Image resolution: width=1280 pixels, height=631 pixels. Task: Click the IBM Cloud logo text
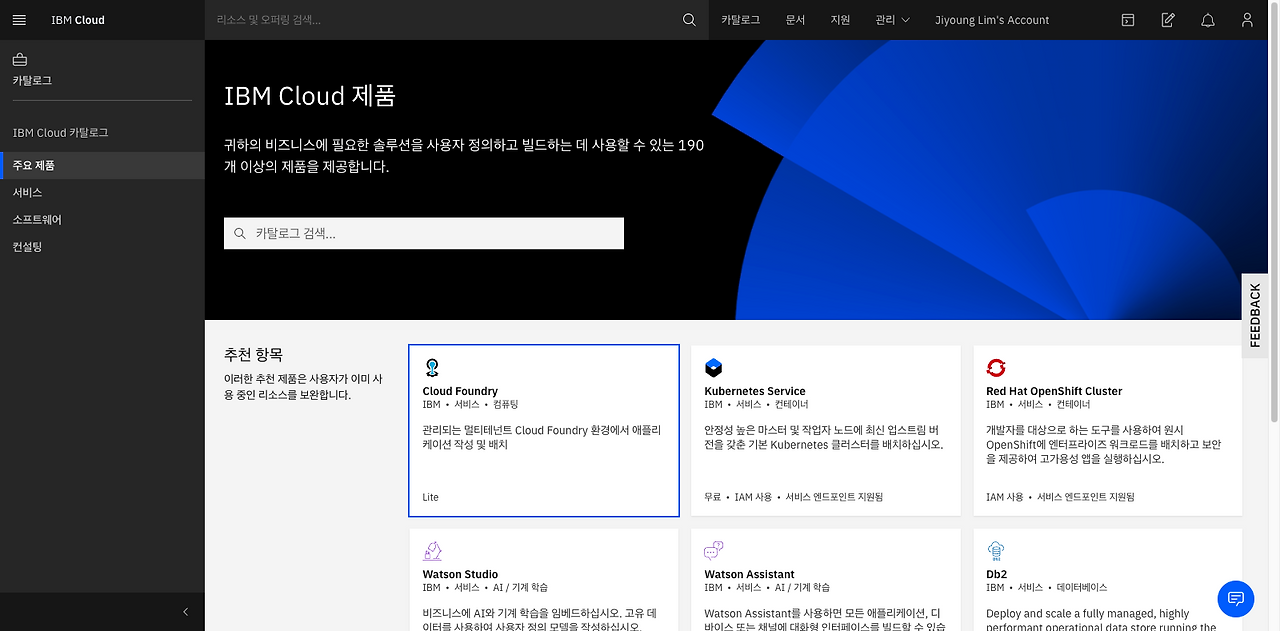point(78,20)
